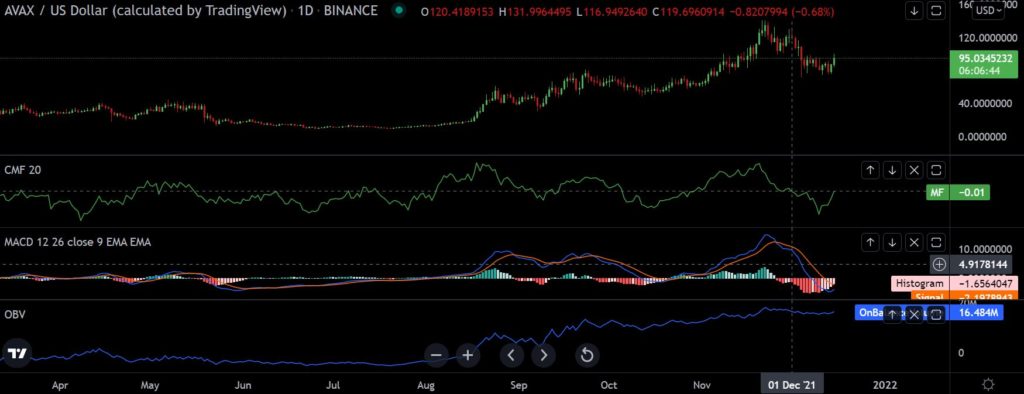1024x394 pixels.
Task: Click the green market status dot
Action: 398,11
